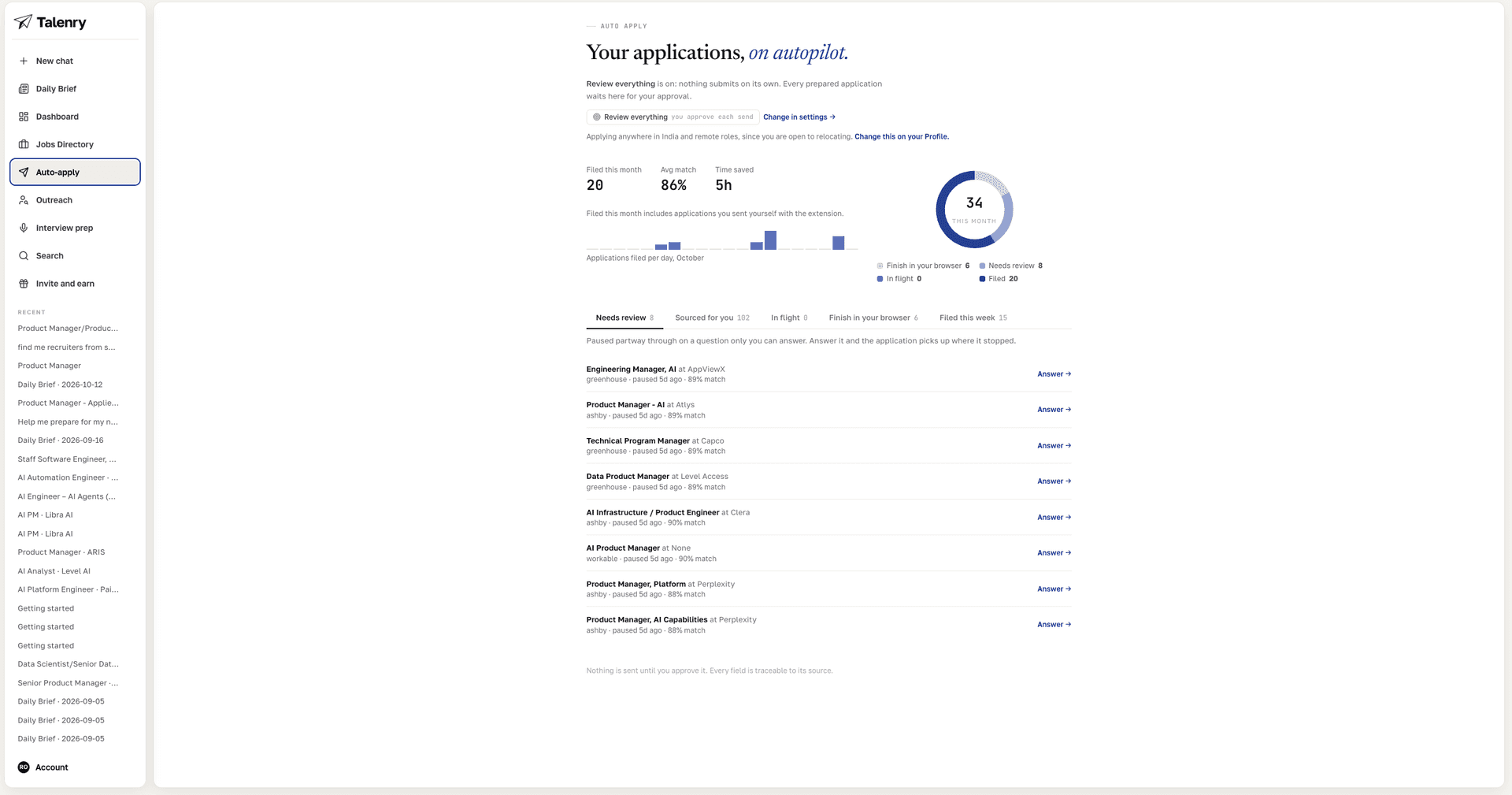Viewport: 1512px width, 795px height.
Task: Click the Jobs Directory briefcase icon
Action: coord(24,144)
